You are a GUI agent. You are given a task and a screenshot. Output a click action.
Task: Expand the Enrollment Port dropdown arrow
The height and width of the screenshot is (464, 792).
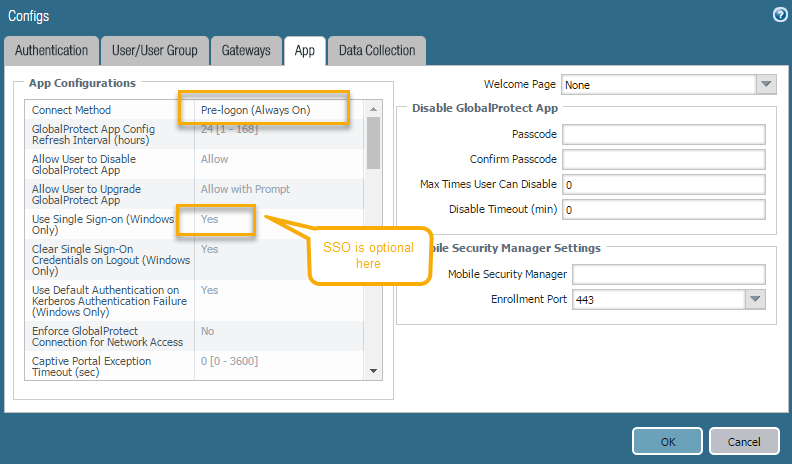[x=755, y=299]
